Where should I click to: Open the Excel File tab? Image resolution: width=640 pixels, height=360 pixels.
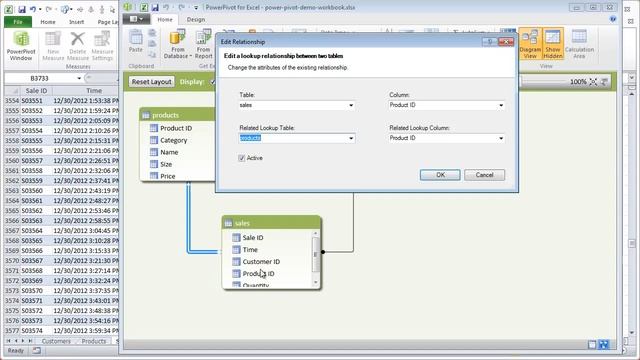(18, 22)
